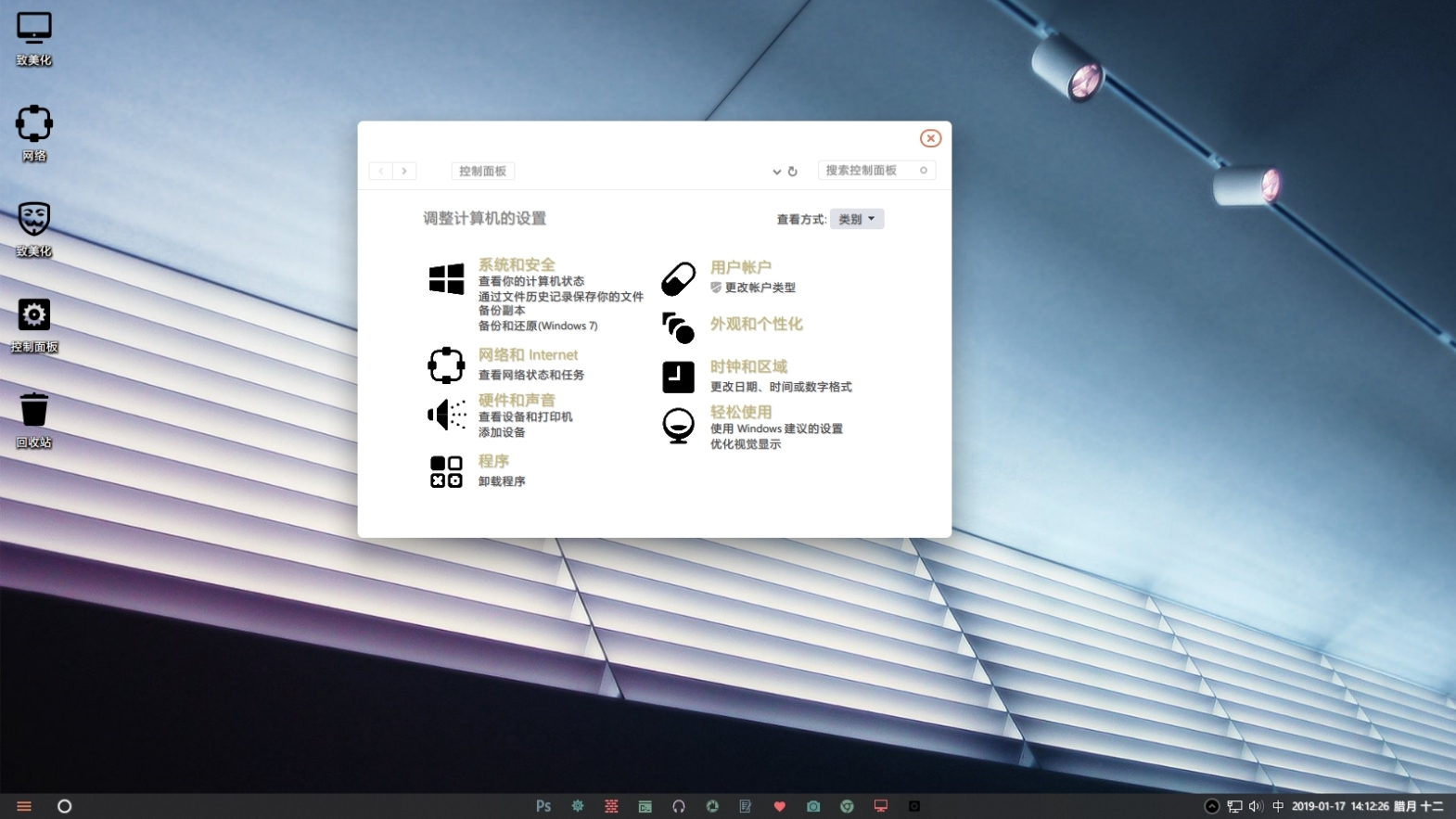Expand the address bar history chevron

[776, 172]
